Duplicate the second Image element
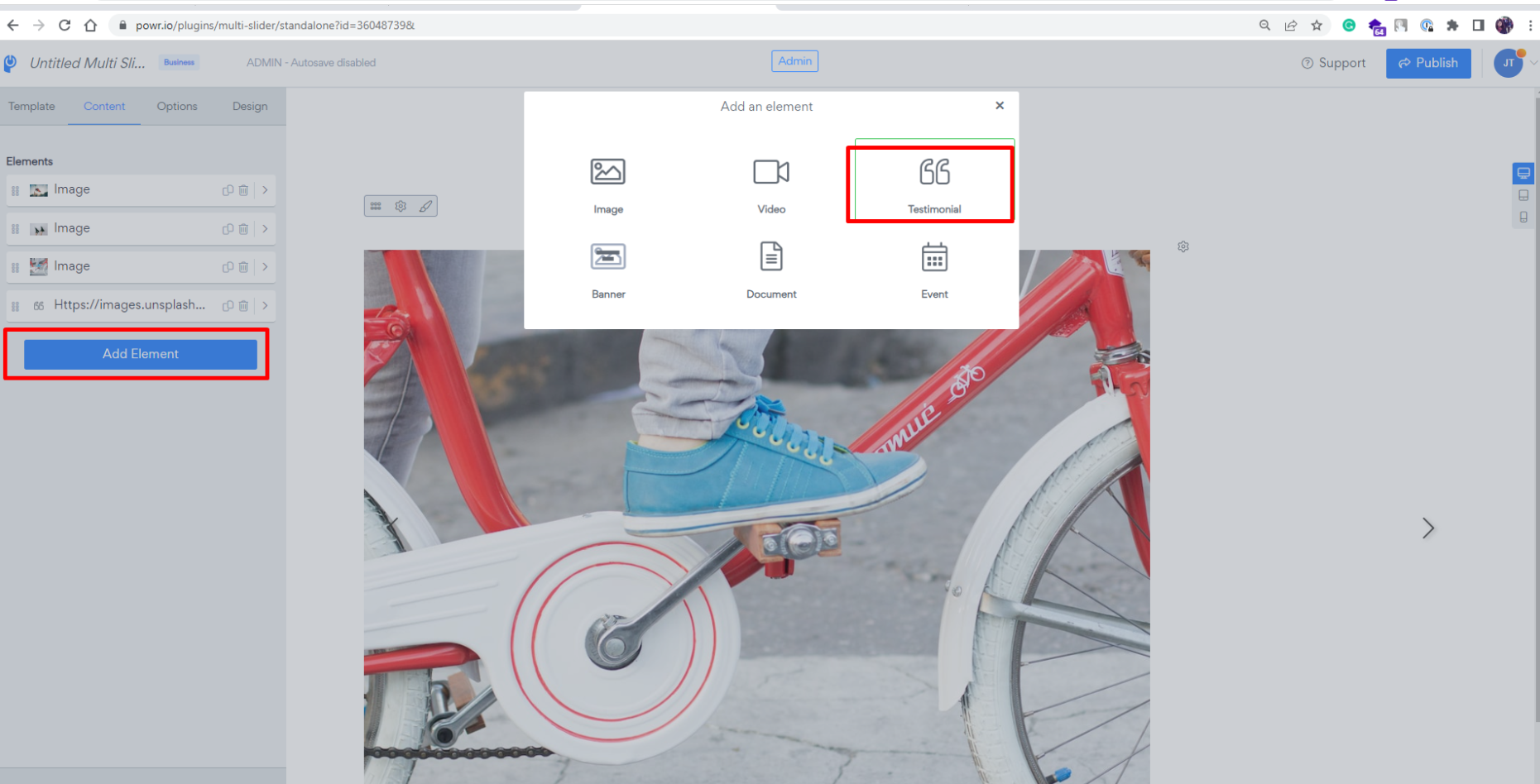The width and height of the screenshot is (1540, 784). pos(228,229)
